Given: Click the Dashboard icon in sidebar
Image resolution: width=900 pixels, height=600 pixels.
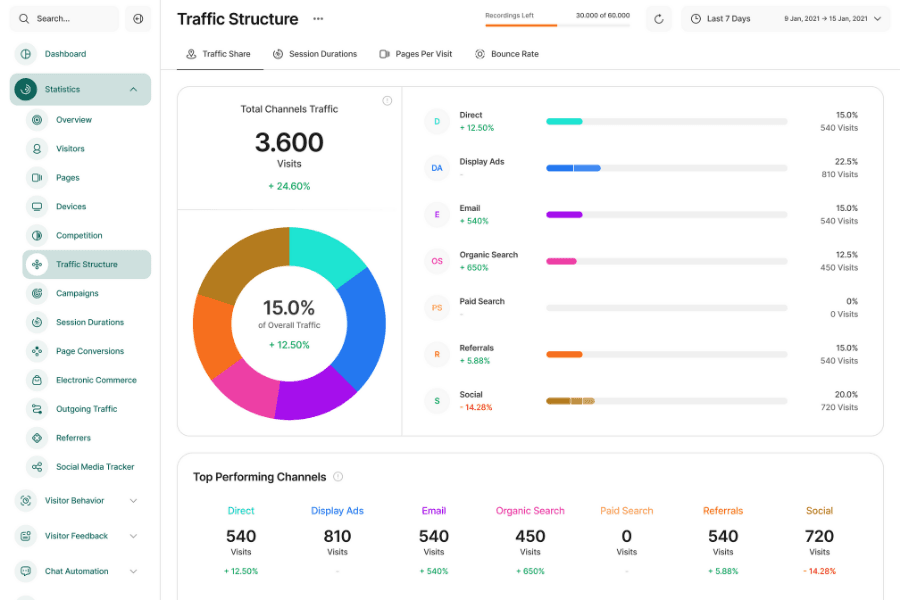Looking at the screenshot, I should coord(25,54).
